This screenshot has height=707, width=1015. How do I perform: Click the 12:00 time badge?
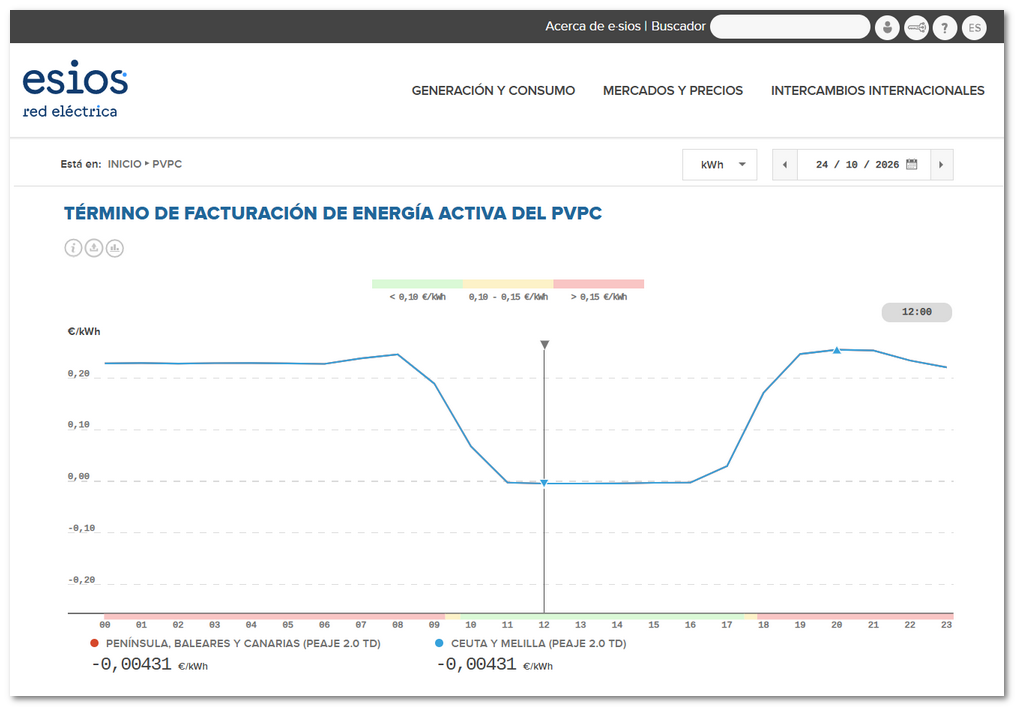pyautogui.click(x=917, y=312)
